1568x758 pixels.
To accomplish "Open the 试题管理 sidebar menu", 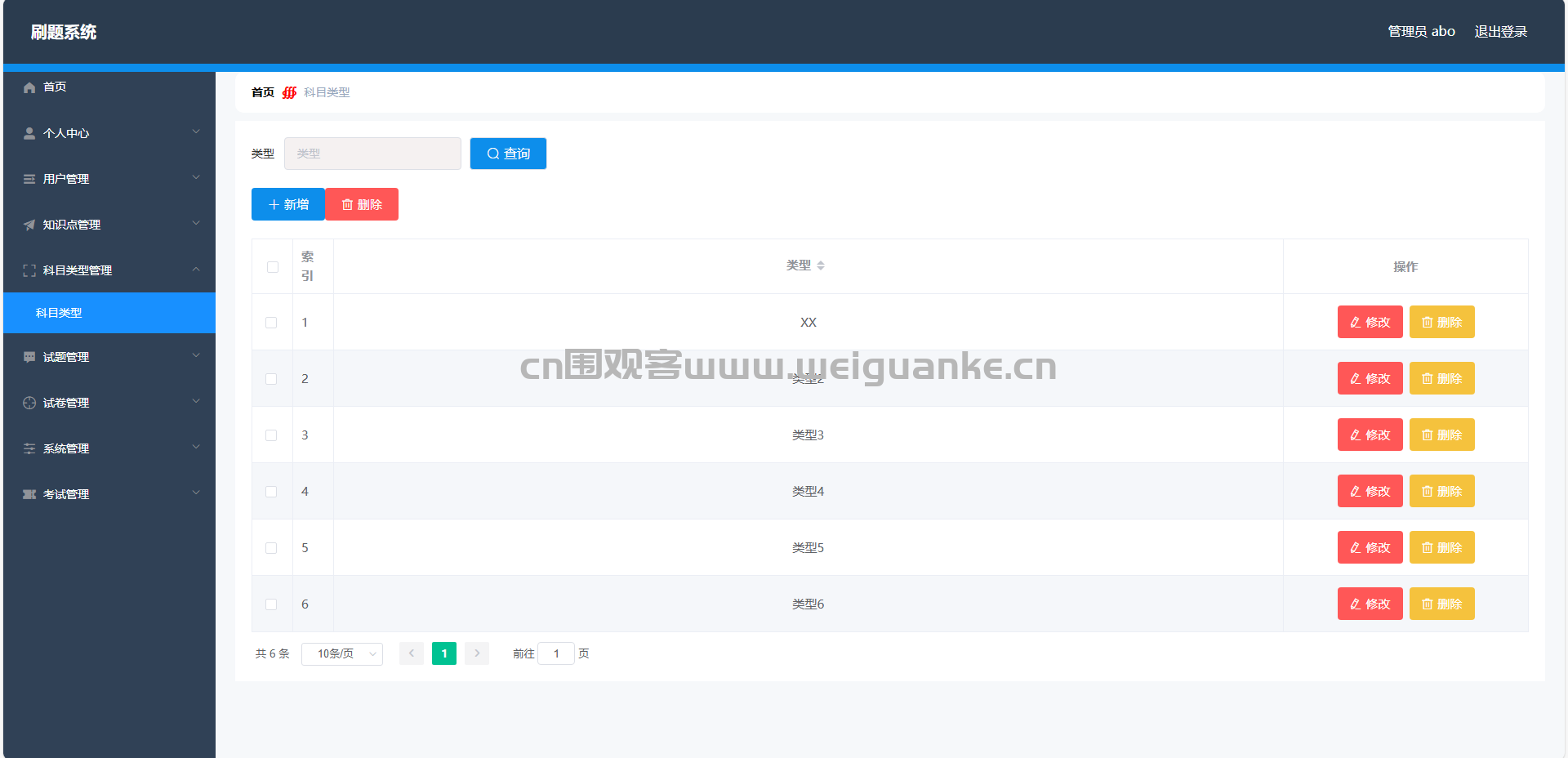I will coord(109,356).
